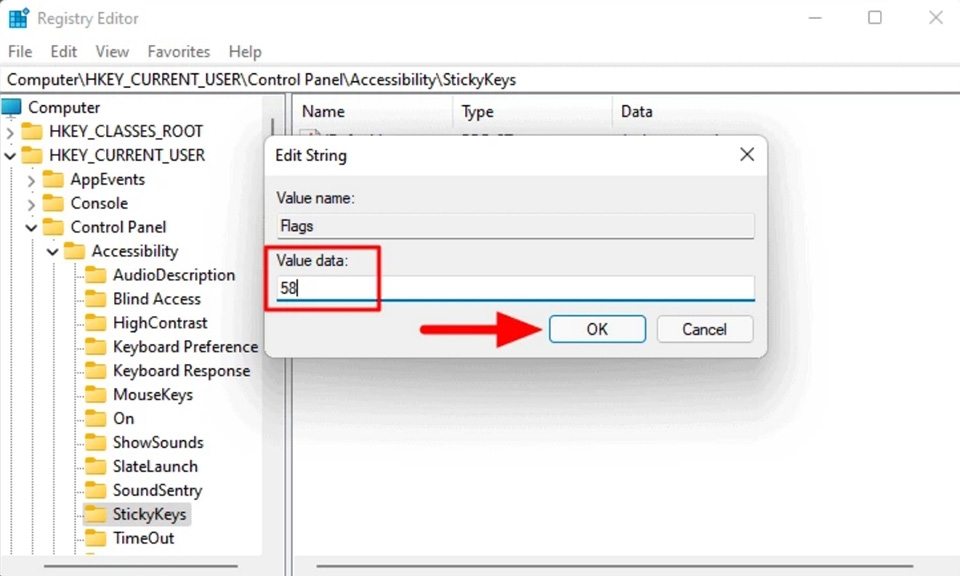Open the Edit menu
This screenshot has height=576, width=960.
click(64, 51)
